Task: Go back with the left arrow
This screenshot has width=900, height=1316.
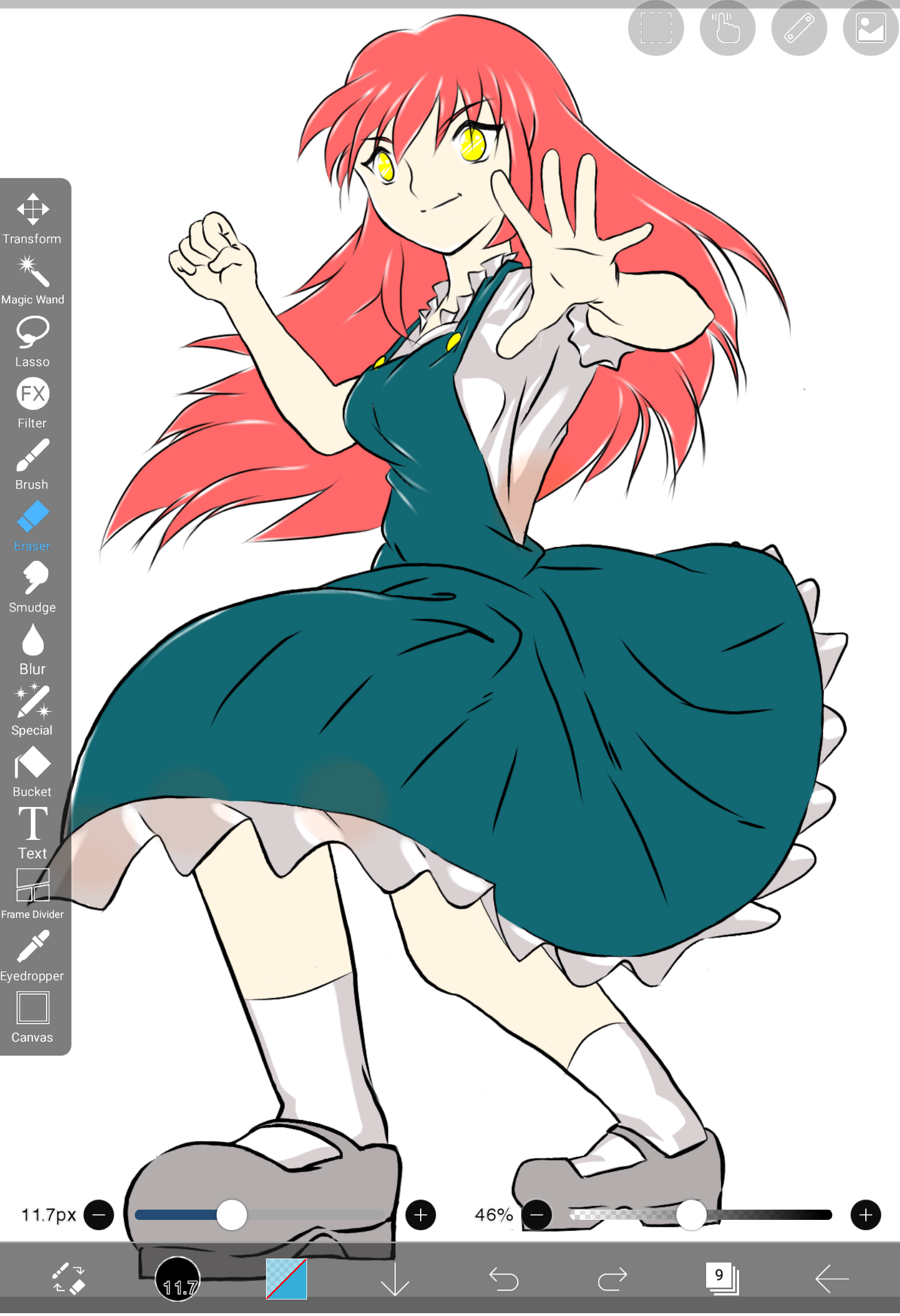Action: 832,1280
